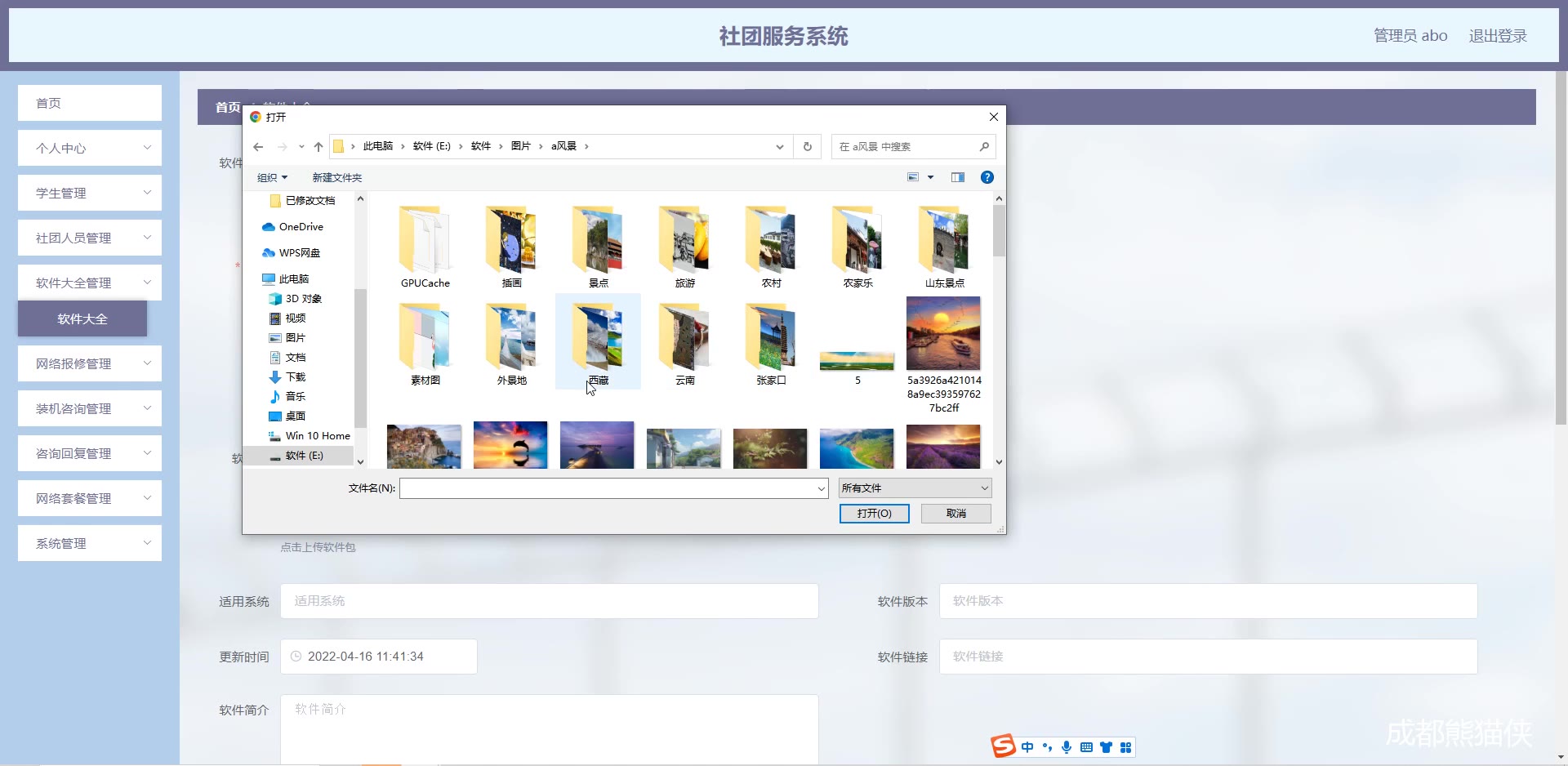The height and width of the screenshot is (766, 1568).
Task: Select the 软件 (E:) drive in tree
Action: click(x=304, y=456)
